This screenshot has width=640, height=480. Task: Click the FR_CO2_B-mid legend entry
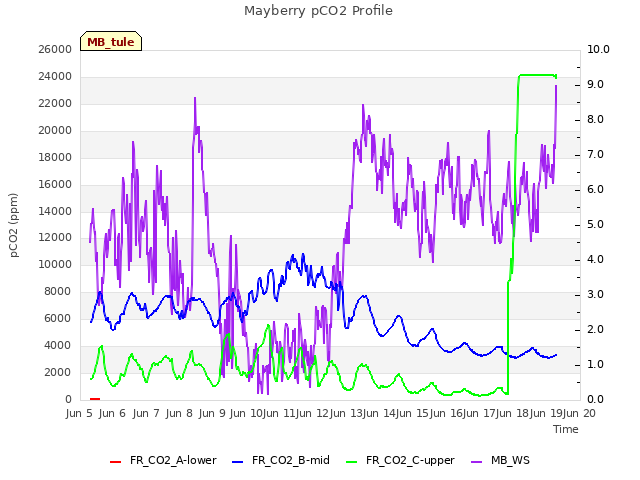pos(281,460)
